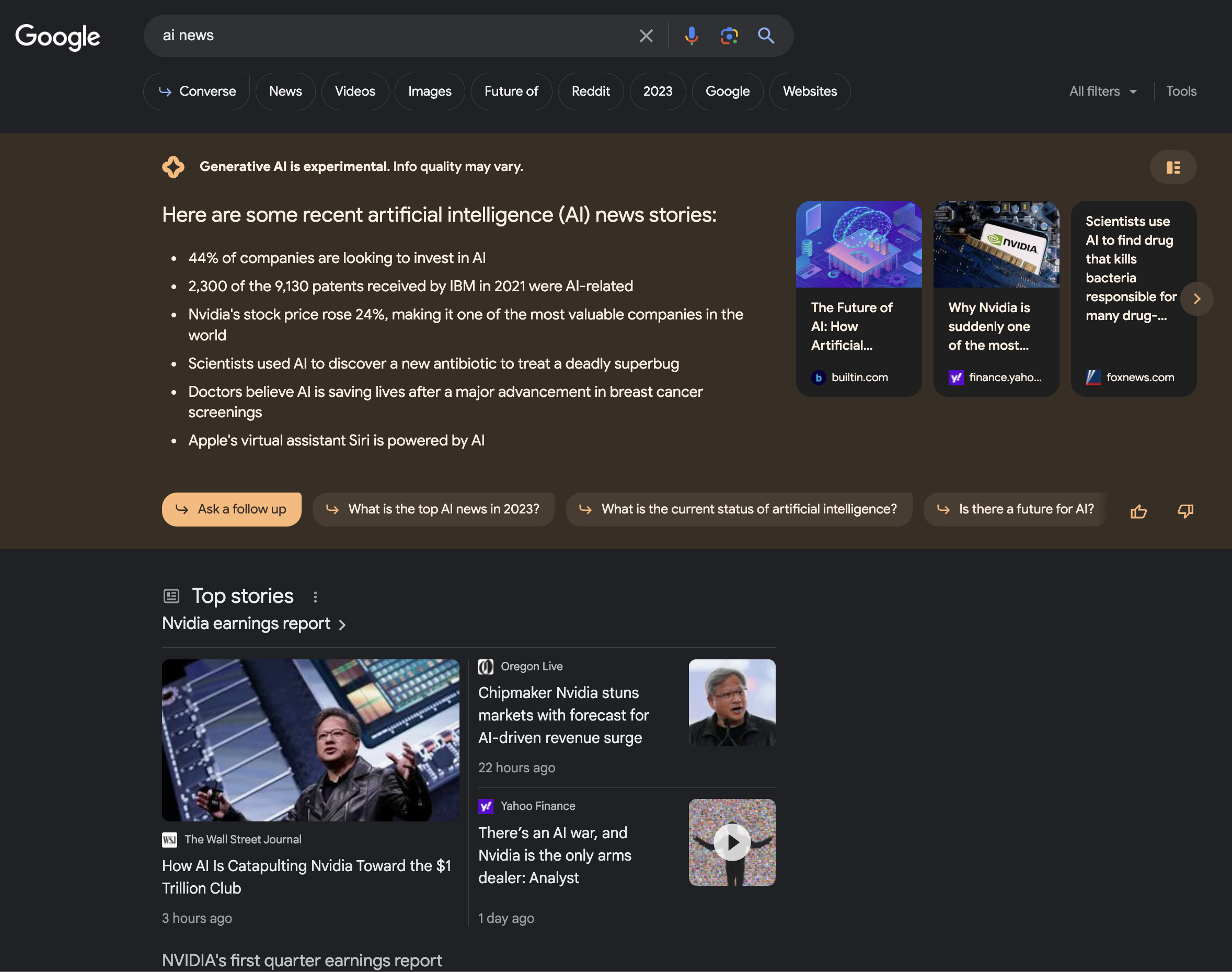Select the Videos filter tab

click(355, 90)
